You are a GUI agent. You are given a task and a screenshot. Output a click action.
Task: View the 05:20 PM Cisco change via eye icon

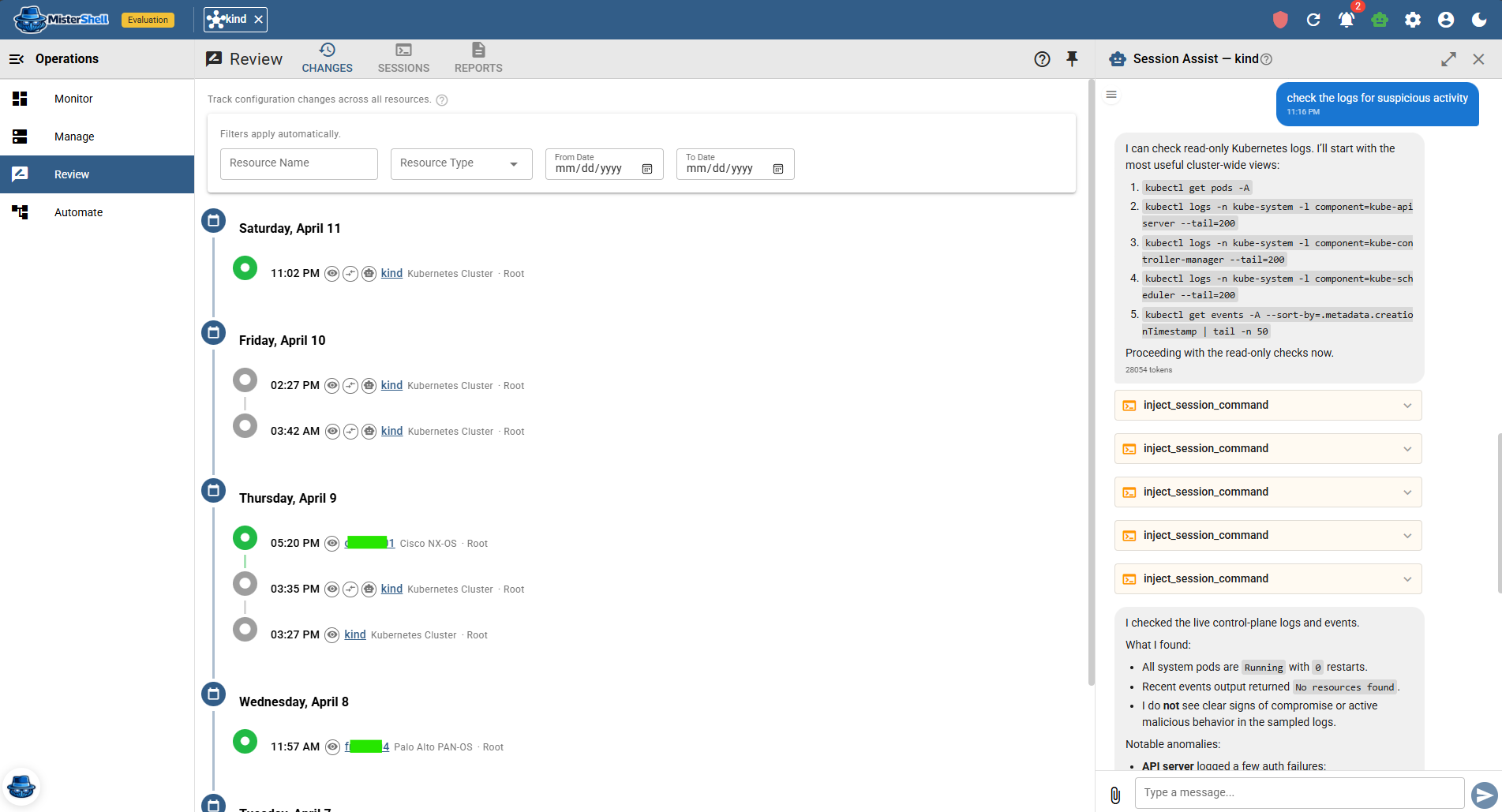tap(332, 544)
